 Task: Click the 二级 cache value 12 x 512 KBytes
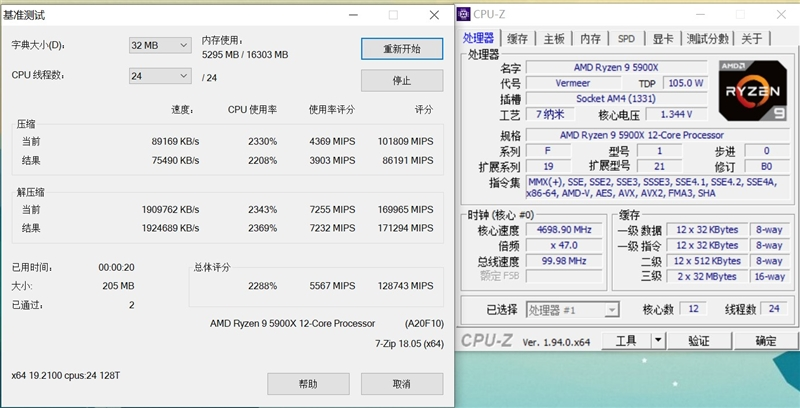click(707, 261)
